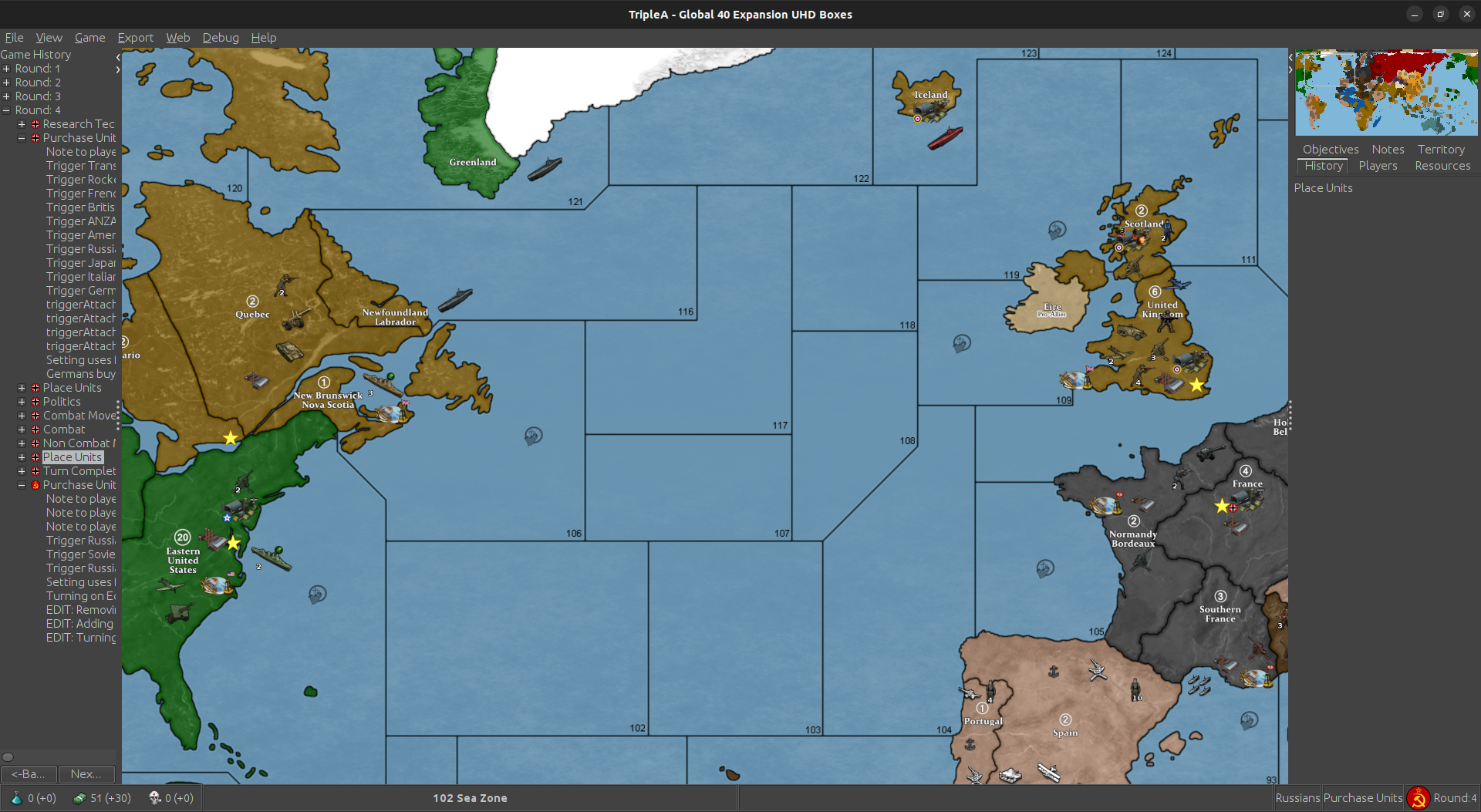
Task: Click the submarine east of Newfoundland Labrador
Action: (455, 299)
